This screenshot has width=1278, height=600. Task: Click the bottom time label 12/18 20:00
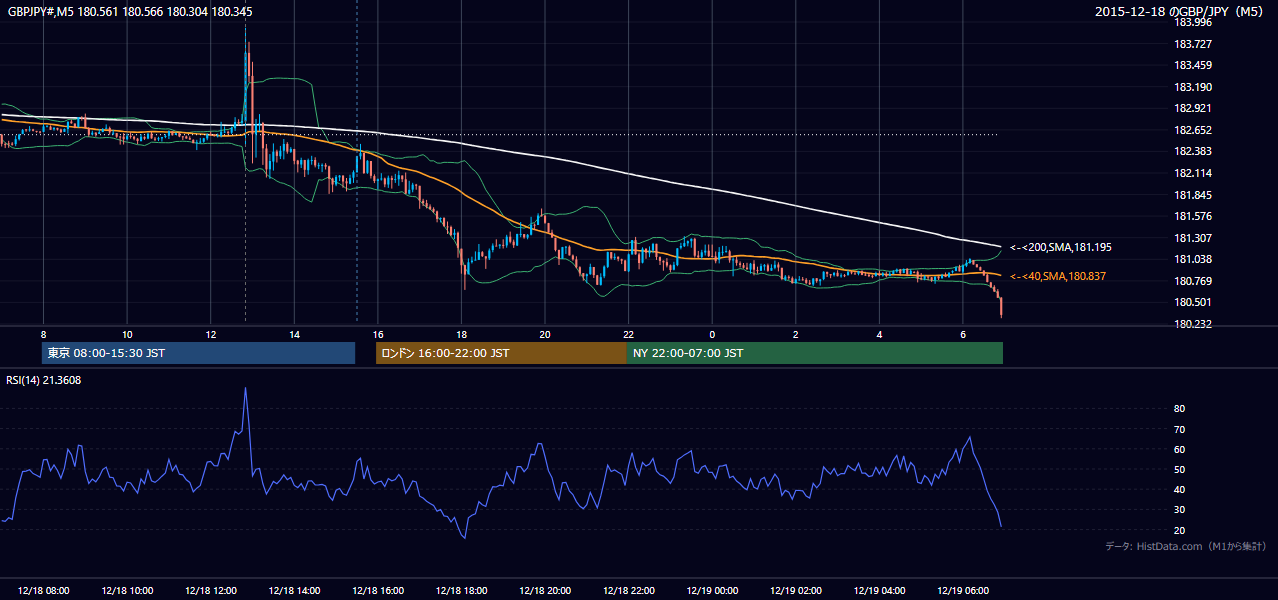coord(545,590)
